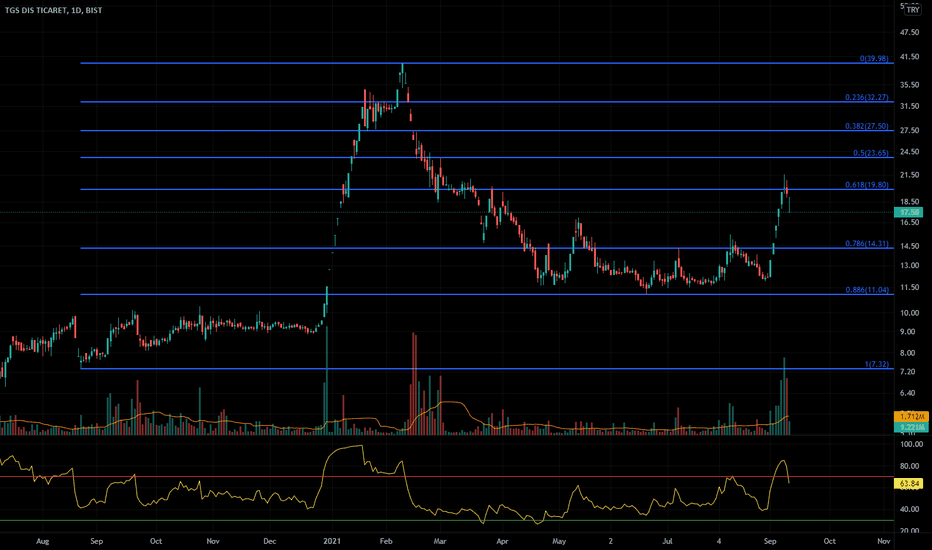Click 16.50 on the price axis
Screen dimensions: 932x550
[909, 222]
